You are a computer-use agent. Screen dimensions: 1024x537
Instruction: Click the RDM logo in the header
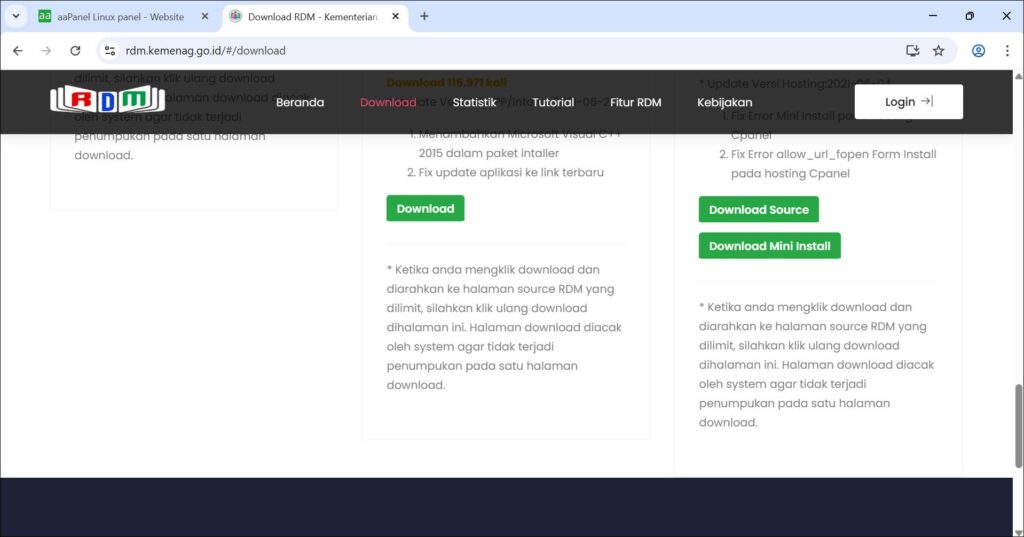(x=108, y=99)
